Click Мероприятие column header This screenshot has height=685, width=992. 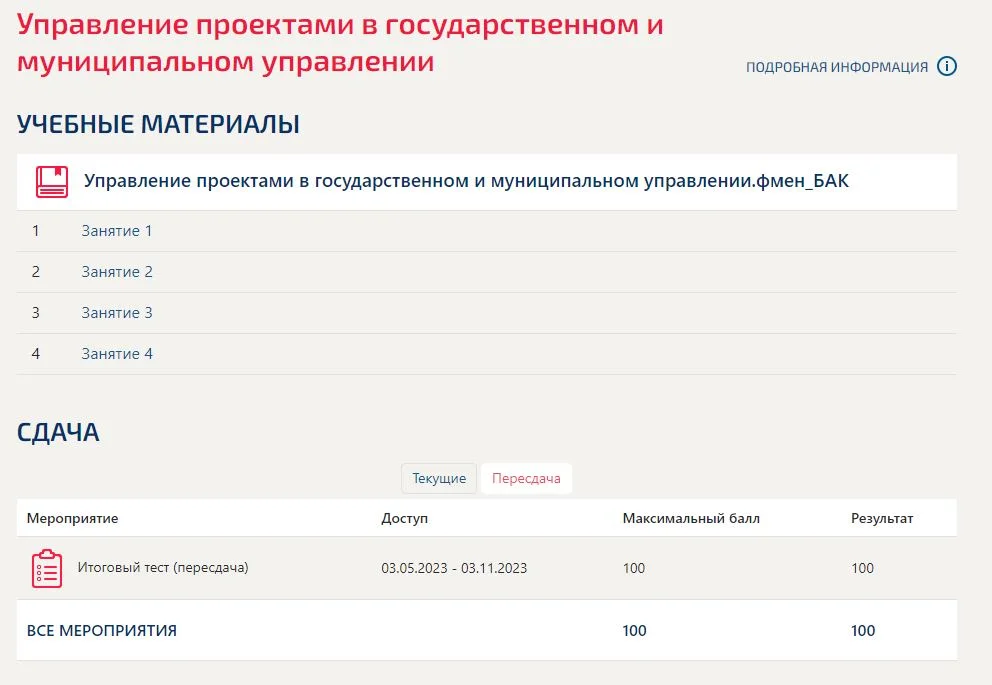(73, 519)
